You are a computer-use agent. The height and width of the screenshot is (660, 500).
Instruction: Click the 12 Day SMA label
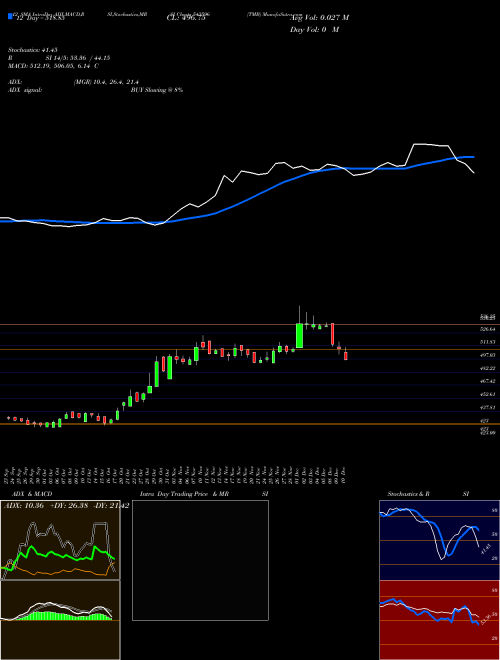coord(39,18)
